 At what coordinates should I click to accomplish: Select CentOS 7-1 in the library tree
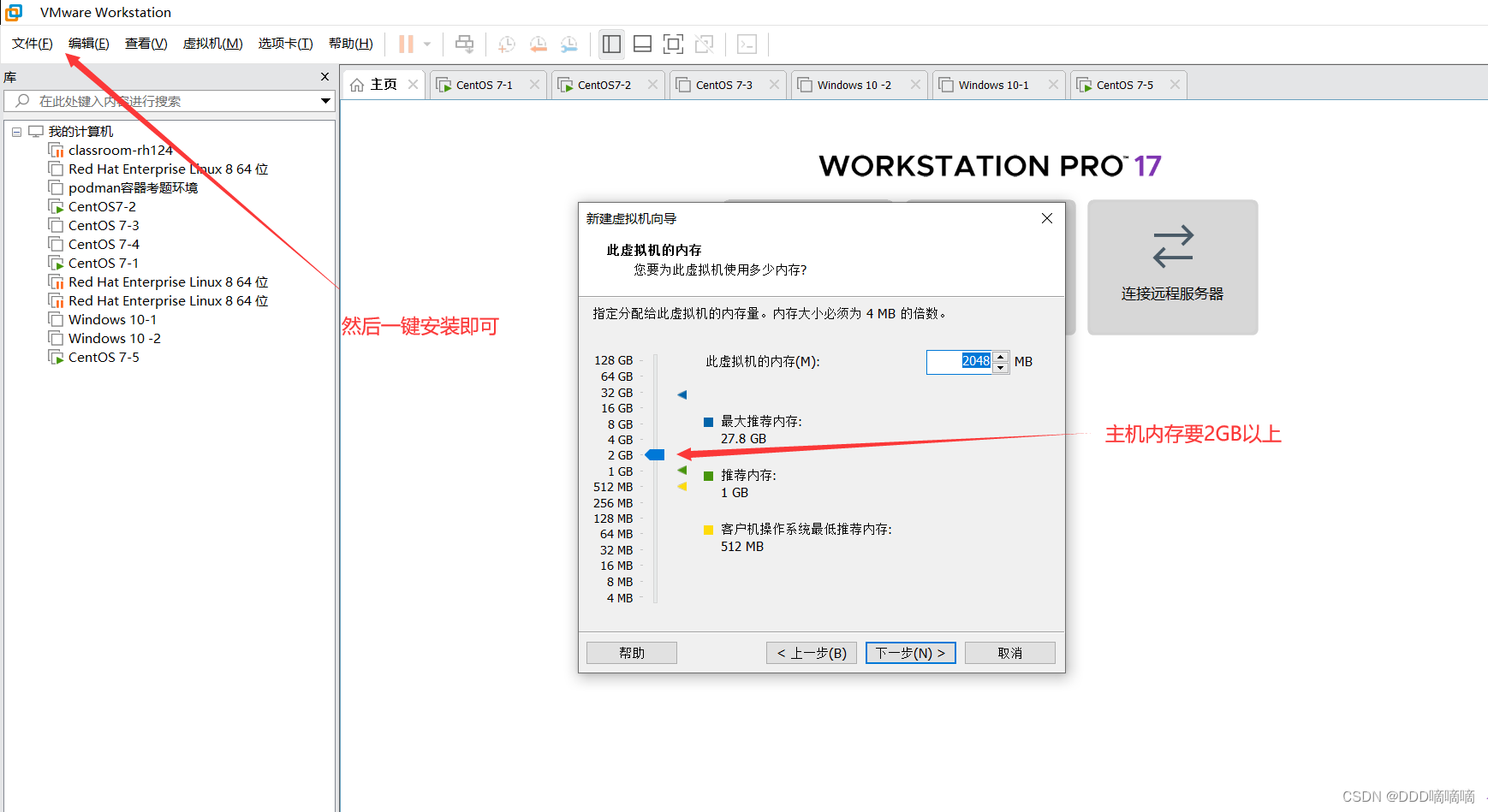coord(104,263)
